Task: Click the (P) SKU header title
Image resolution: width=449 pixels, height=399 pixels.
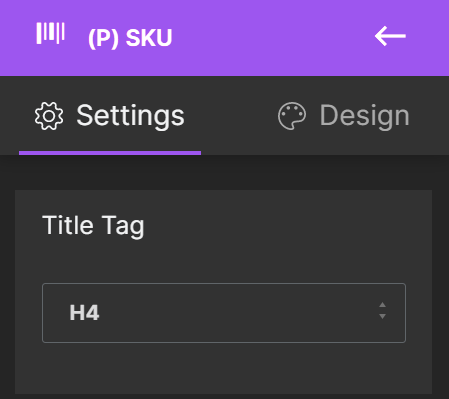Action: coord(130,38)
